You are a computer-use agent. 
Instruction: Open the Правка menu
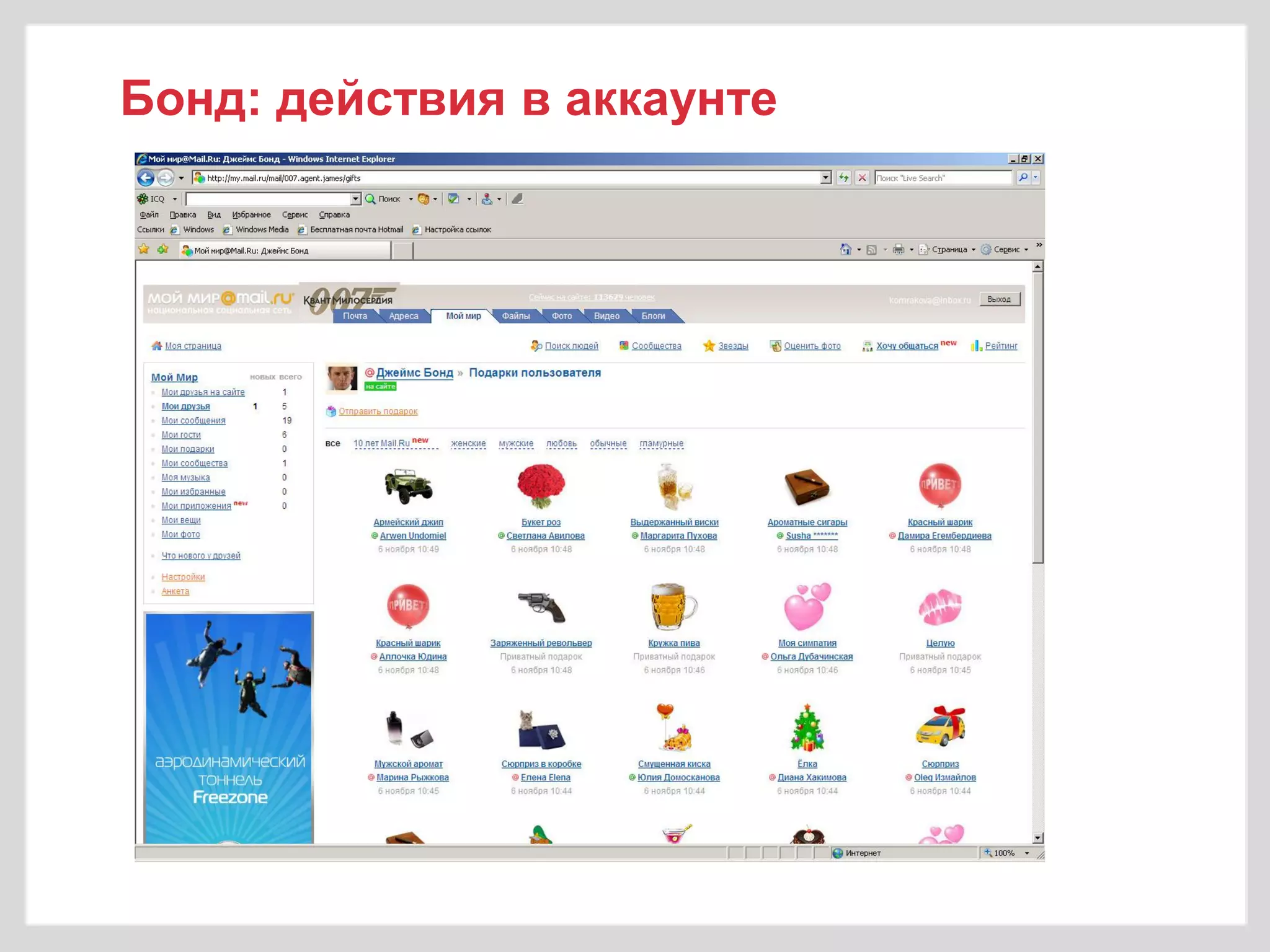coord(183,214)
